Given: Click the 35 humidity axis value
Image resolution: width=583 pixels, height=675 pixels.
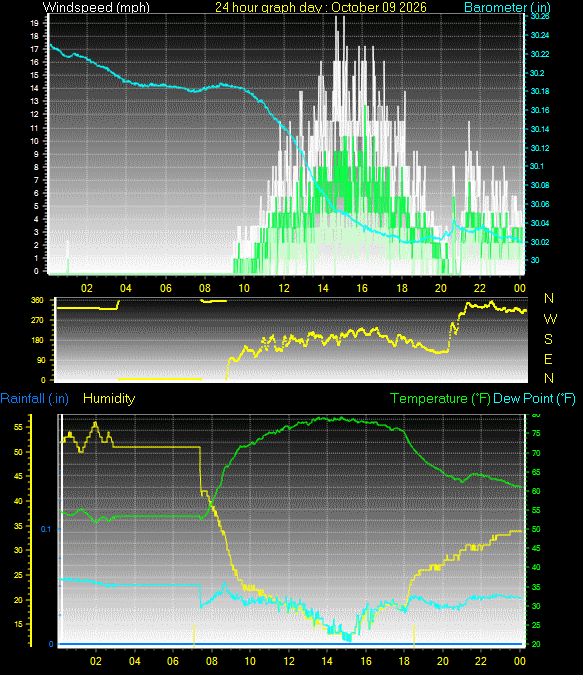Looking at the screenshot, I should (x=18, y=526).
